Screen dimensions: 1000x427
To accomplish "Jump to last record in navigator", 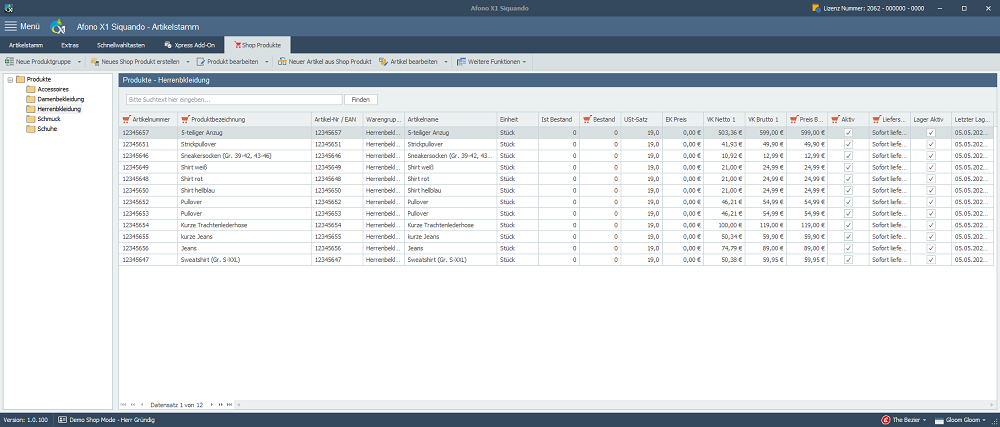I will (x=229, y=405).
